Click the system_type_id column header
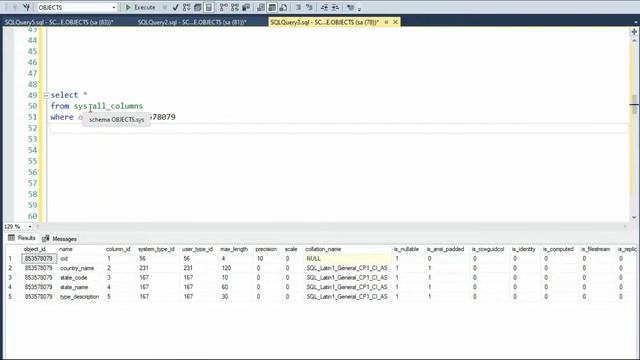Screen dimensions: 640x360 pyautogui.click(x=156, y=249)
